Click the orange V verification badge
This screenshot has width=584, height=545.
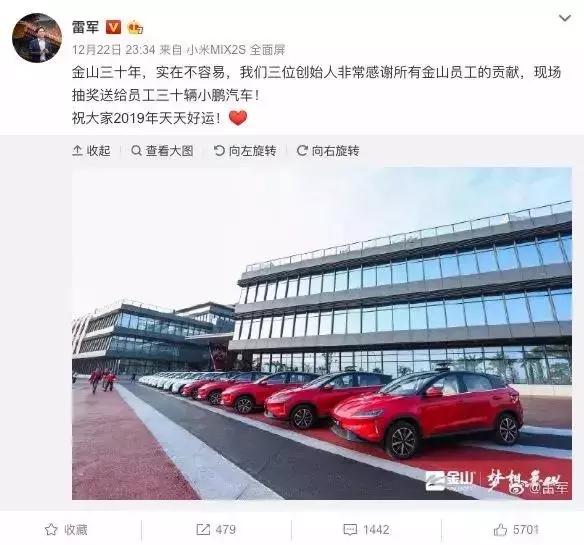[113, 27]
